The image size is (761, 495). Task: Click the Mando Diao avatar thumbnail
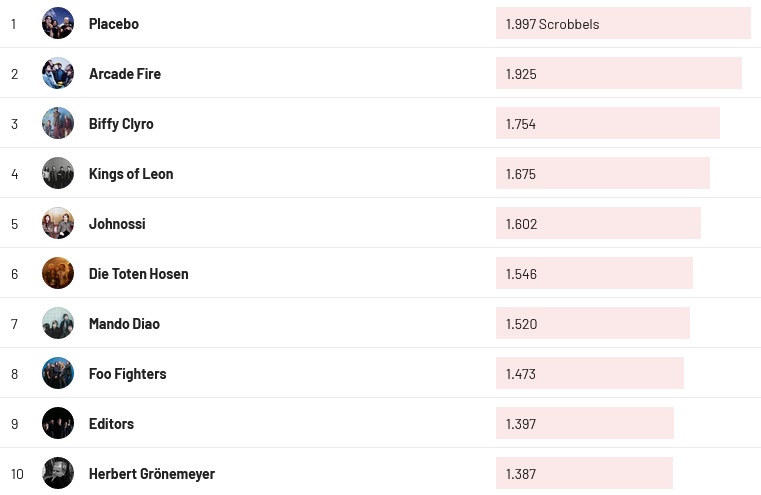click(58, 323)
